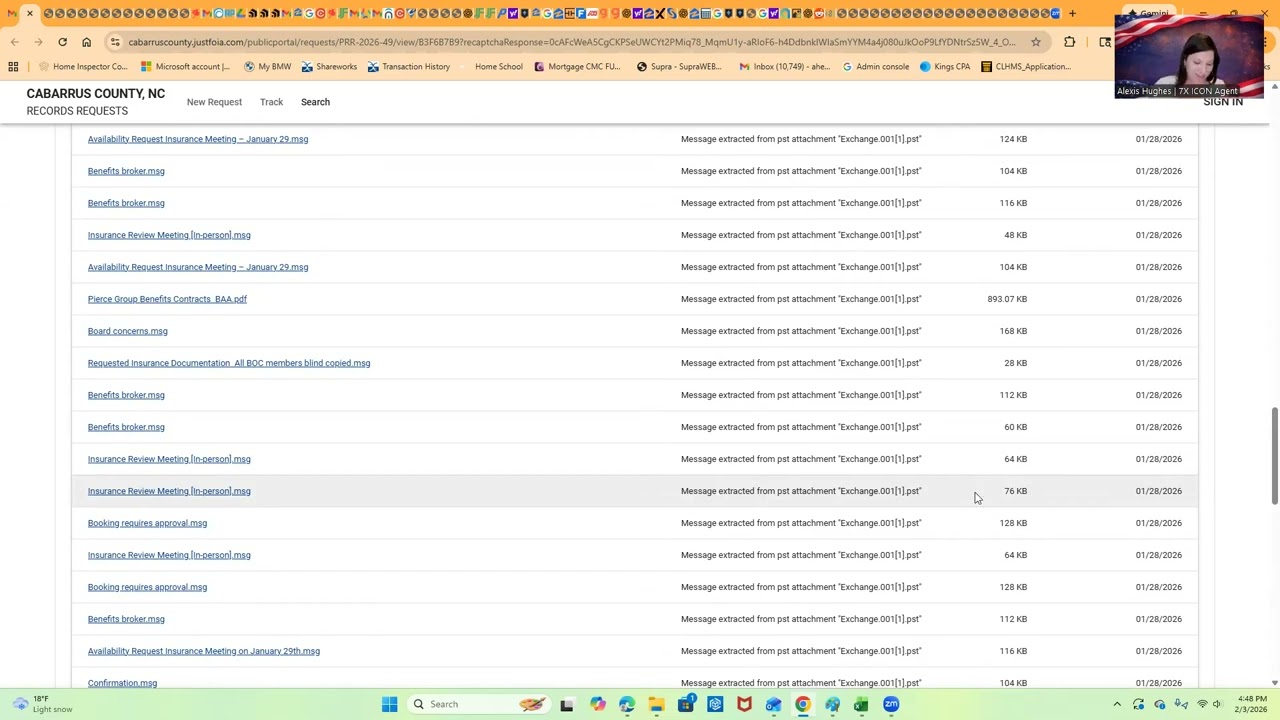The height and width of the screenshot is (720, 1280).
Task: Open Excel from the taskbar
Action: coord(861,704)
